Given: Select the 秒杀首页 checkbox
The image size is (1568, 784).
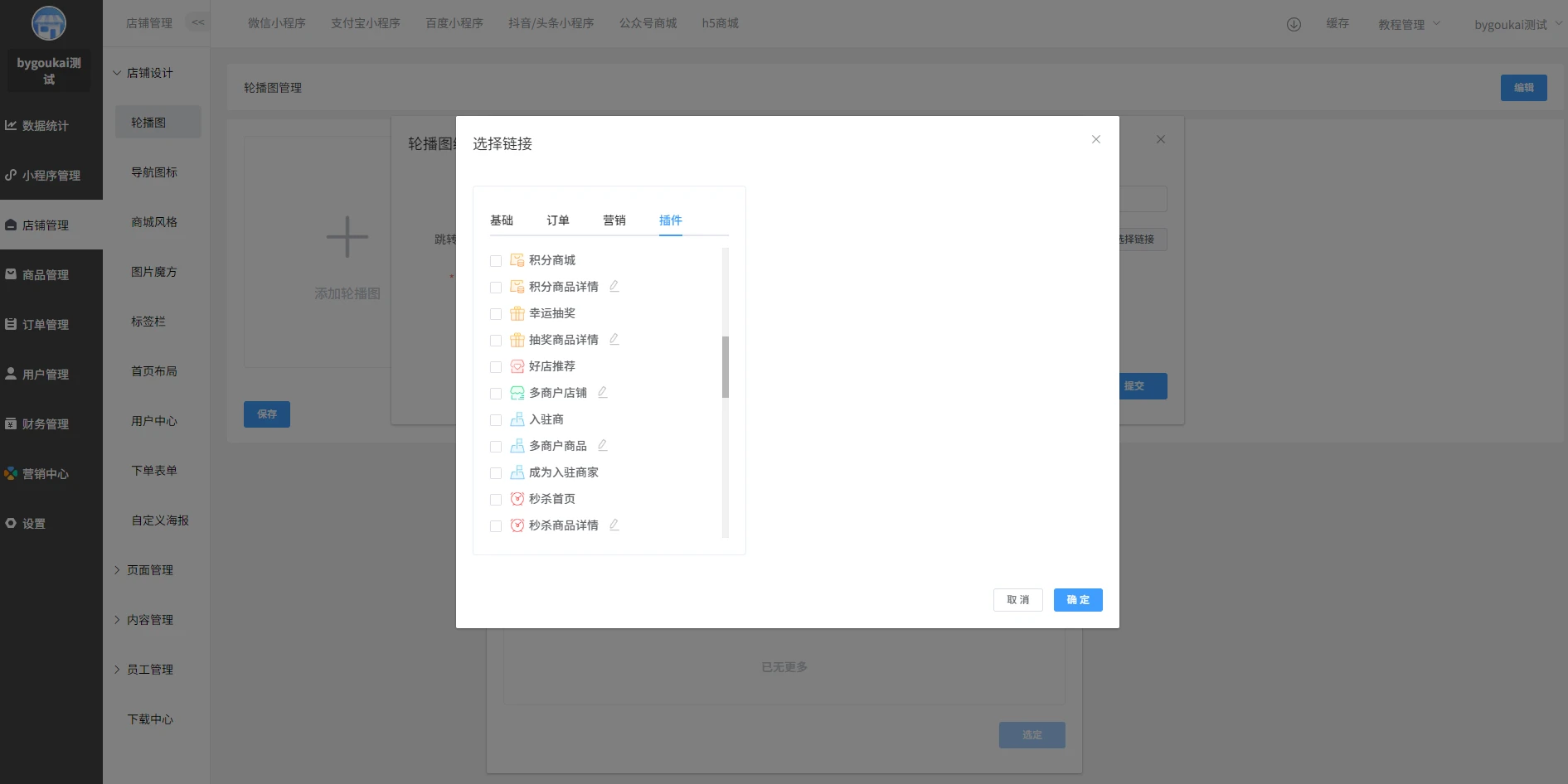Looking at the screenshot, I should click(496, 500).
